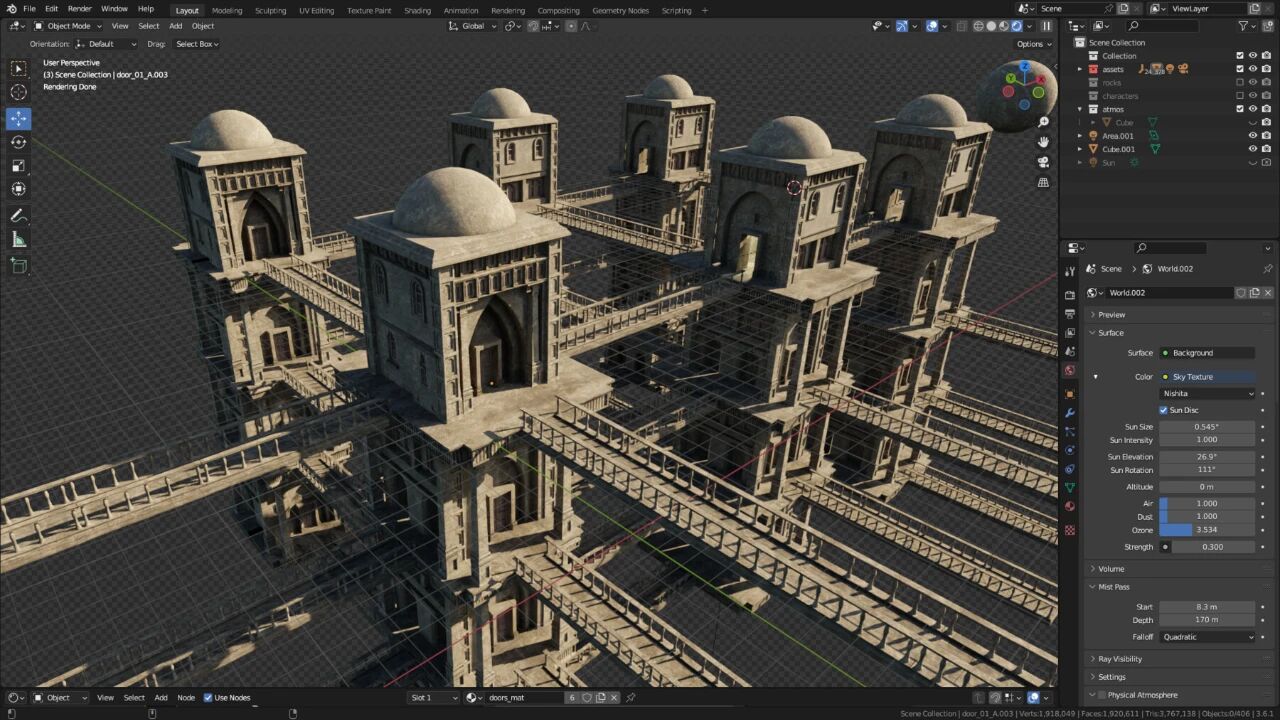Switch to the Shading workspace tab
This screenshot has width=1280, height=720.
pos(417,10)
